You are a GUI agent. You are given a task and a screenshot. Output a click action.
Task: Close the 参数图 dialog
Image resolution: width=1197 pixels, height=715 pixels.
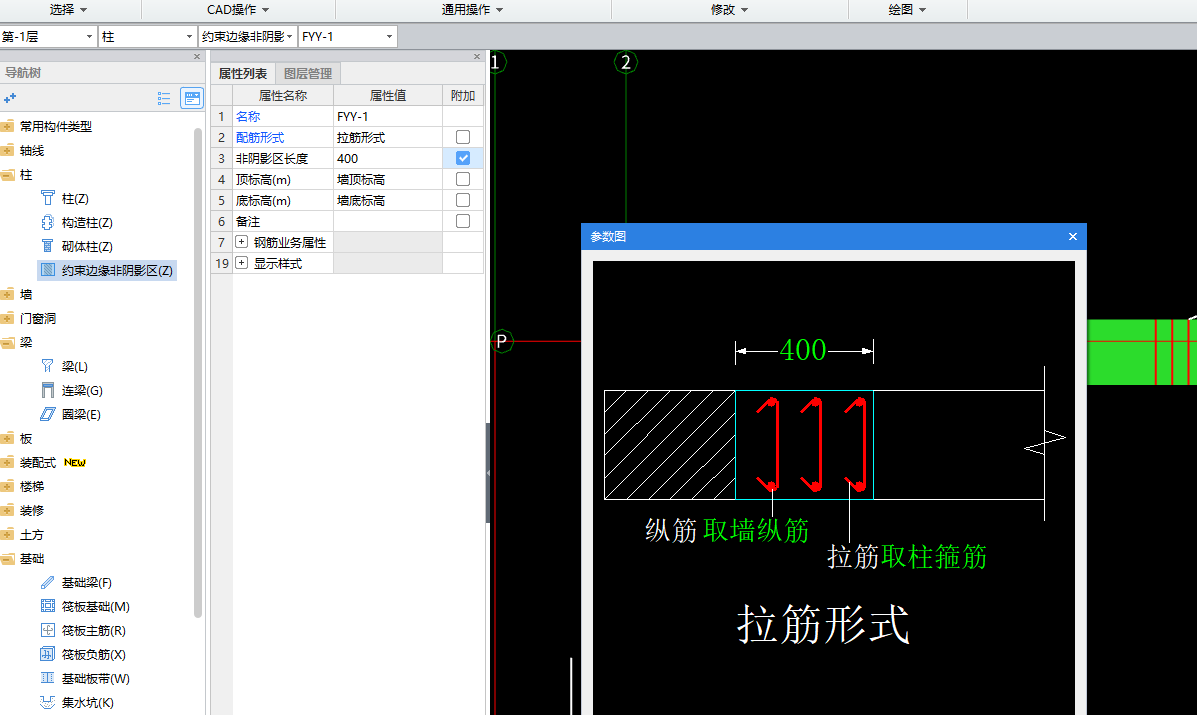click(1073, 237)
